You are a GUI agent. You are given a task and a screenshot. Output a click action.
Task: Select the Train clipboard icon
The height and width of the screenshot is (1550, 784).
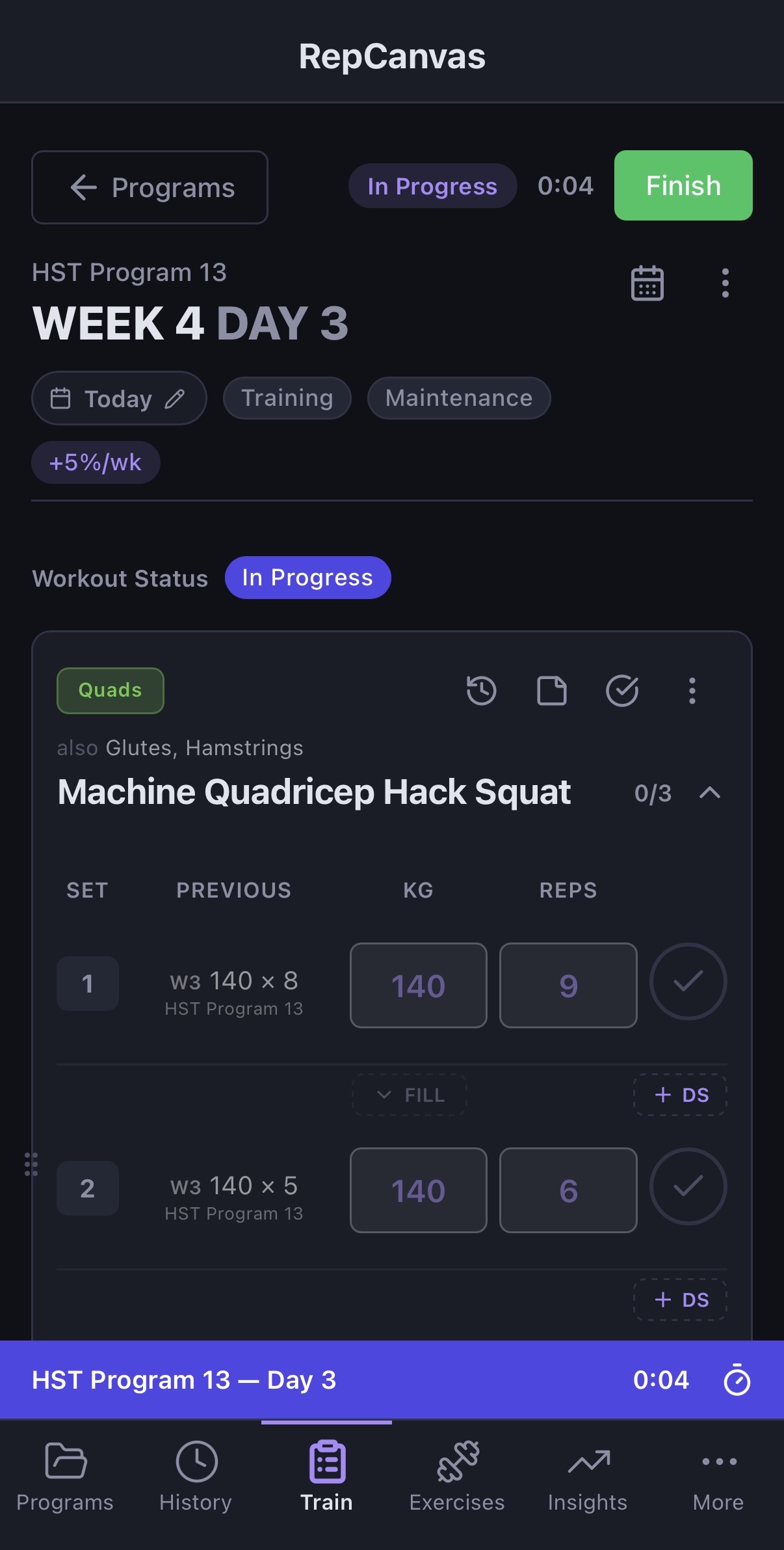326,1473
